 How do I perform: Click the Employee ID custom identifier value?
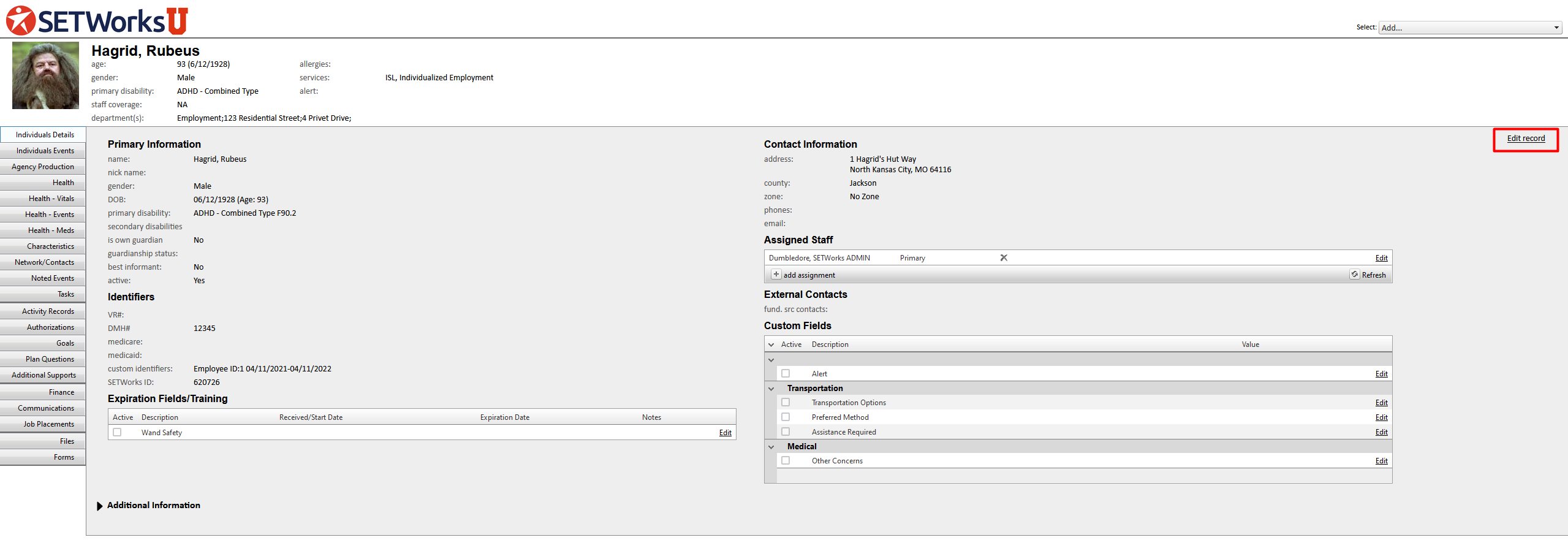click(262, 369)
